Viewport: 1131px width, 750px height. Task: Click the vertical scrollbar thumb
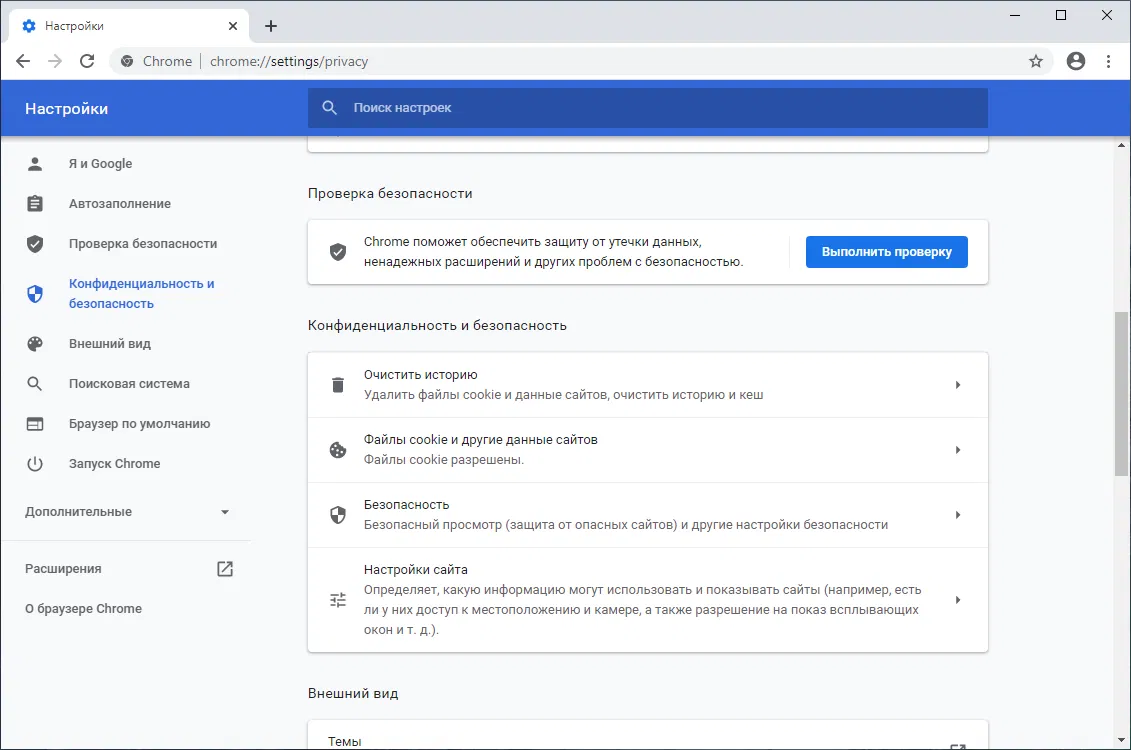pyautogui.click(x=1121, y=394)
